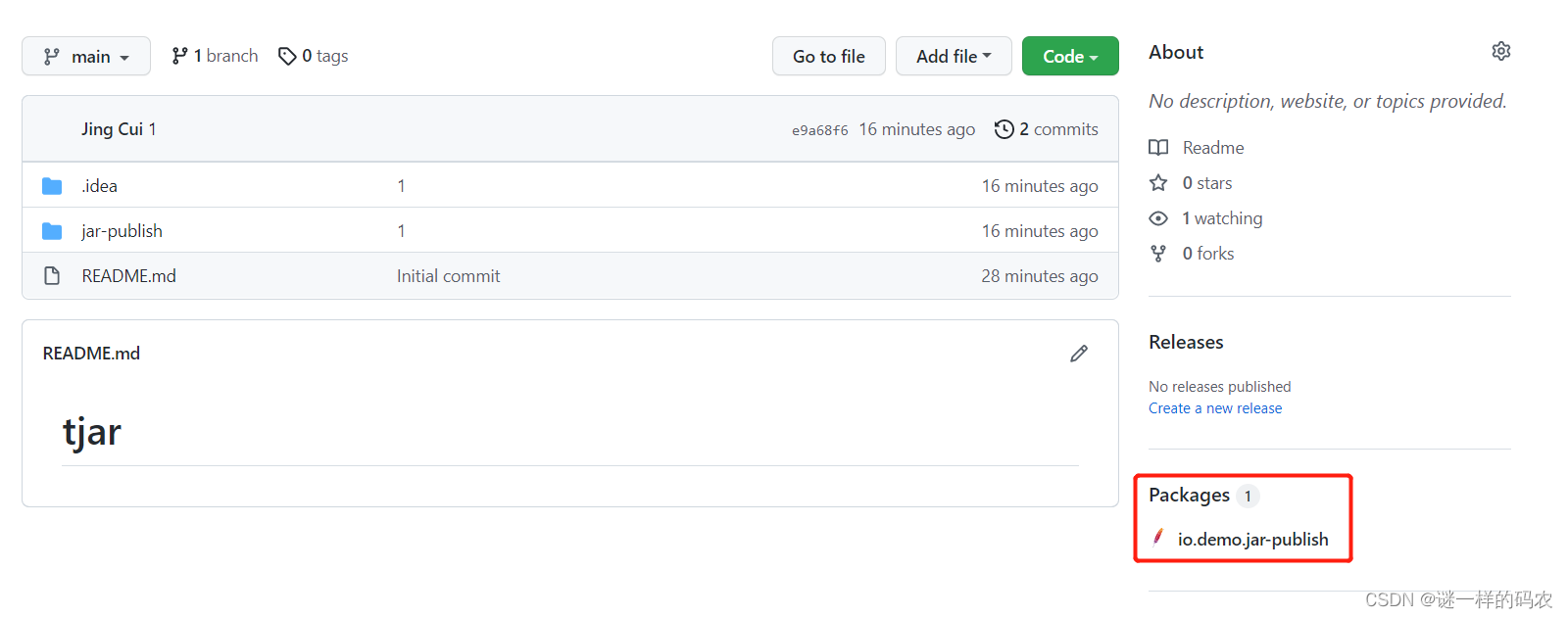Click the .idea folder icon
1568x618 pixels.
pos(52,186)
